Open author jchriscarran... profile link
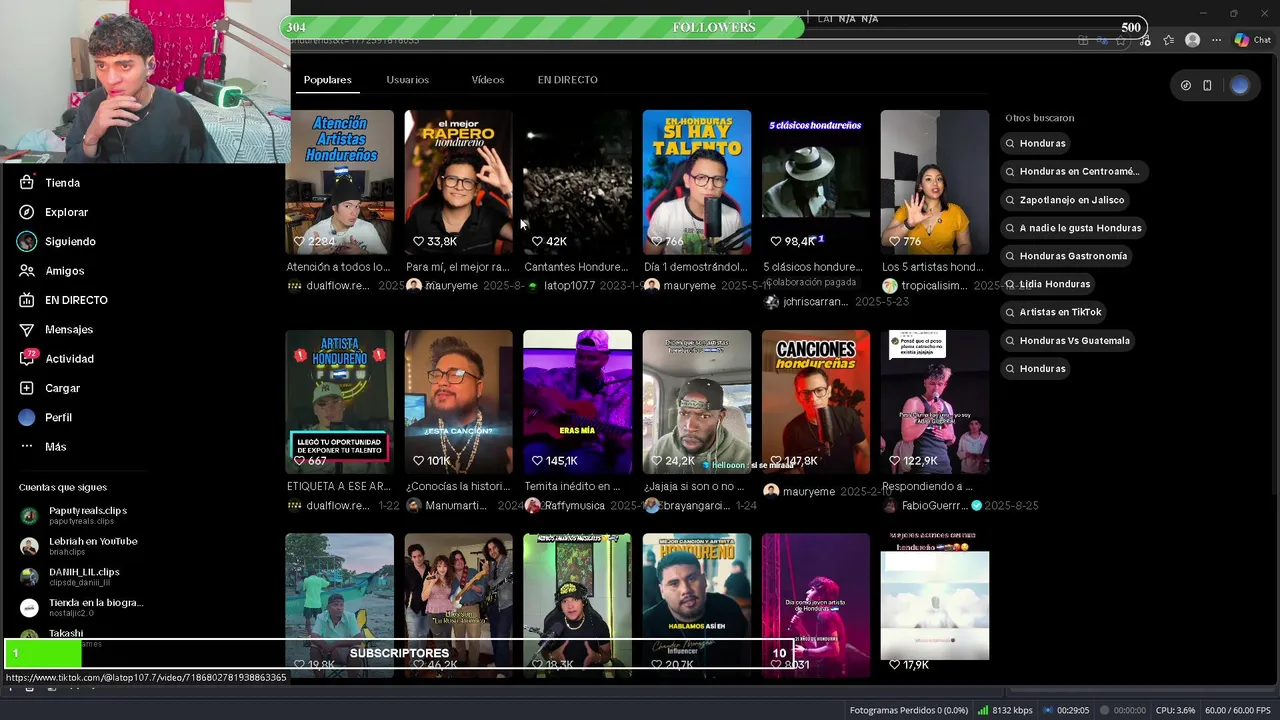Screen dimensions: 1280x720 tap(815, 302)
